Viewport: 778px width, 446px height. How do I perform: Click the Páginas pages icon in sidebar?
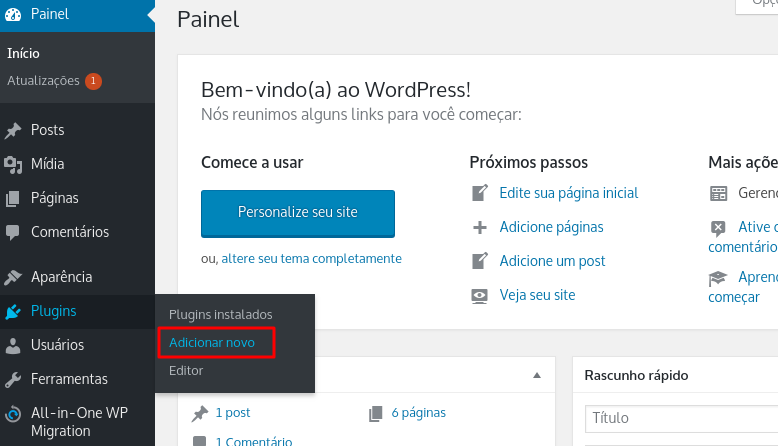point(13,198)
